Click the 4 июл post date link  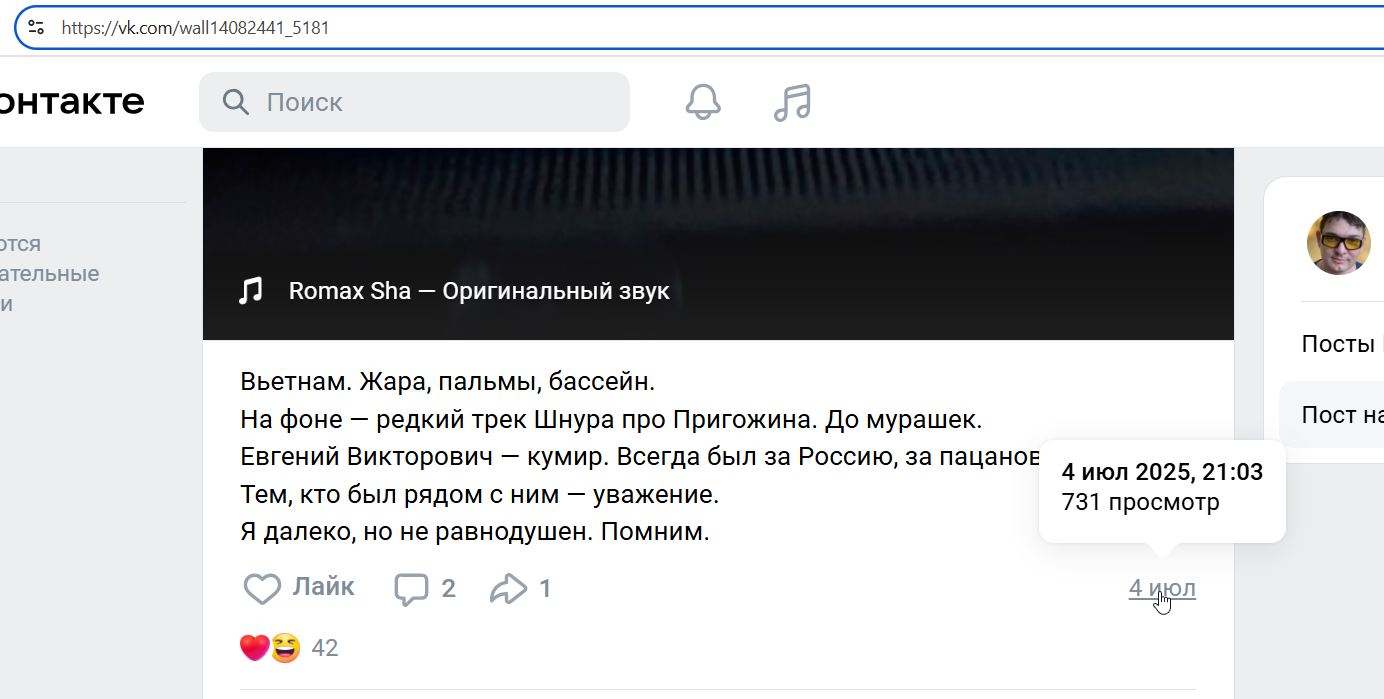(1162, 588)
